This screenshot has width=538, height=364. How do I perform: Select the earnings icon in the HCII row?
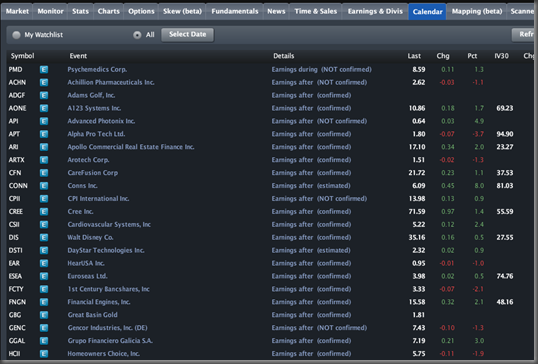[x=44, y=354]
